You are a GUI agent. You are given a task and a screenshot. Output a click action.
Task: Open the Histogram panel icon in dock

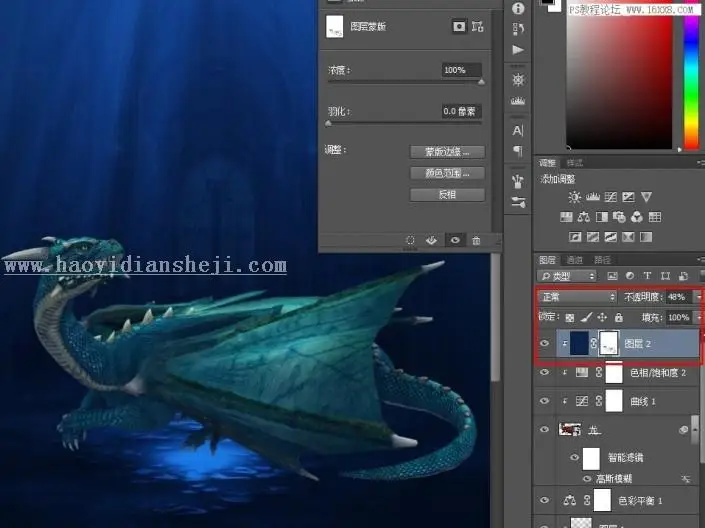518,101
